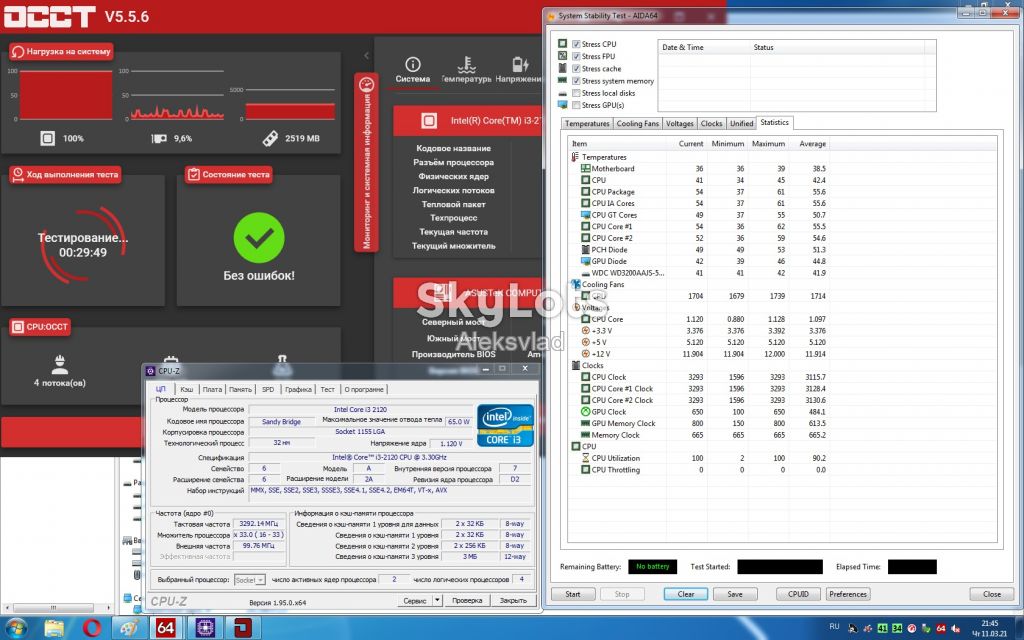Open the Сервис dropdown arrow in CPU-Z
The width and height of the screenshot is (1024, 640).
pyautogui.click(x=437, y=600)
